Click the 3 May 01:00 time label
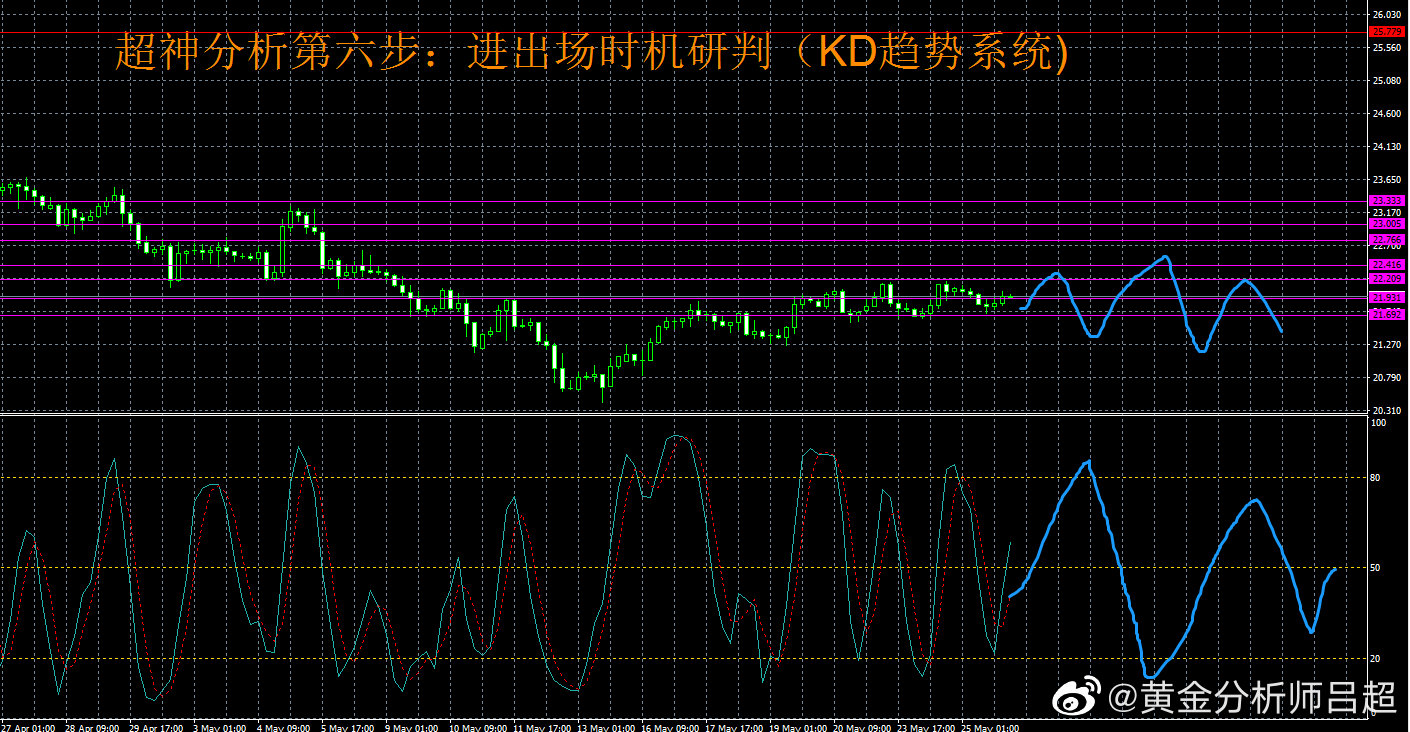This screenshot has height=732, width=1410. tap(220, 727)
